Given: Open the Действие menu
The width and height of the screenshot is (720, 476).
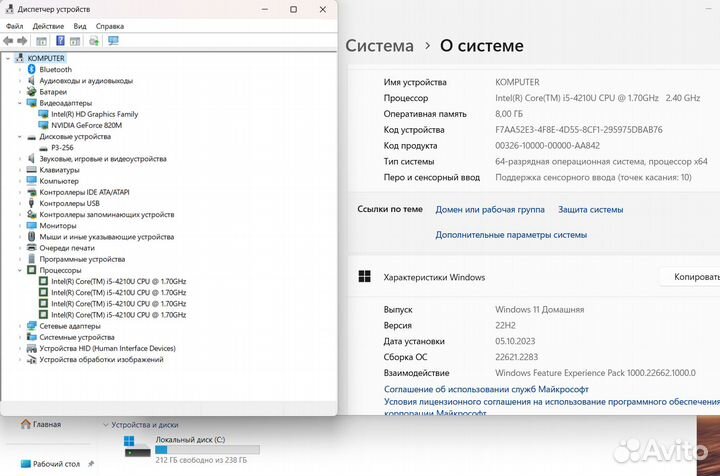Looking at the screenshot, I should click(x=48, y=26).
